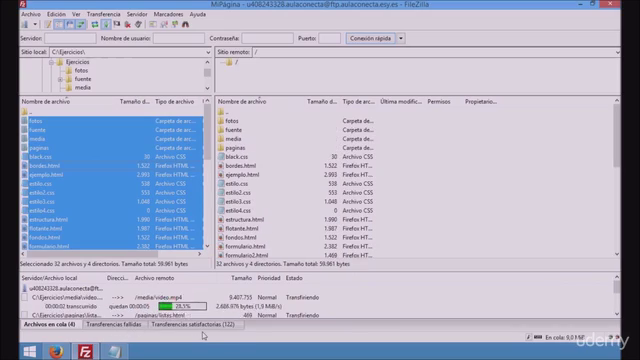Switch to Transferencias fallidas tab
The height and width of the screenshot is (360, 640).
tap(113, 324)
